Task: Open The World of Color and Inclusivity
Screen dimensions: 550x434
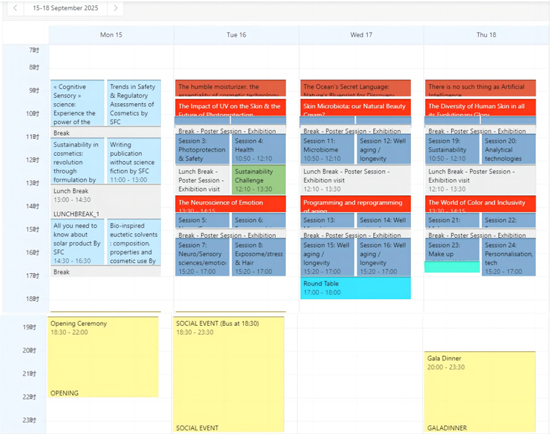Action: 480,203
